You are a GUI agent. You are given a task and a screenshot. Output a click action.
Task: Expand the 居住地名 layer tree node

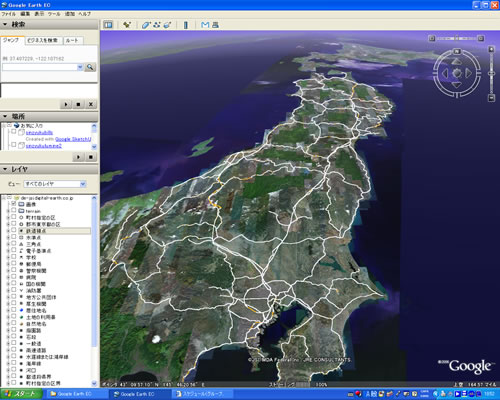(x=8, y=310)
